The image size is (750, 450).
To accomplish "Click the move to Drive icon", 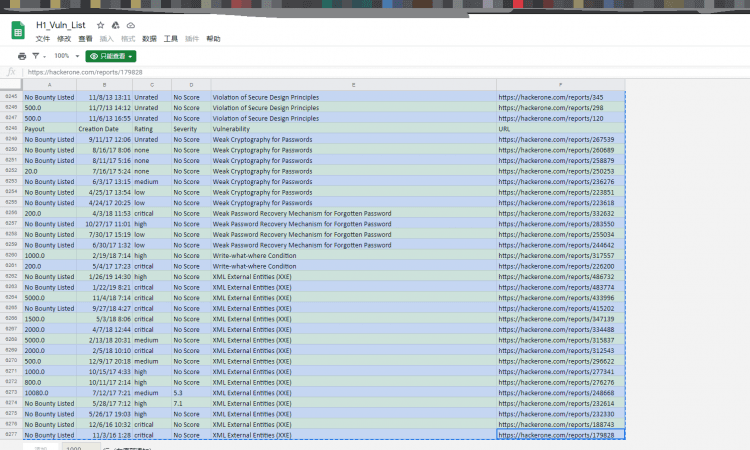I will pos(115,24).
